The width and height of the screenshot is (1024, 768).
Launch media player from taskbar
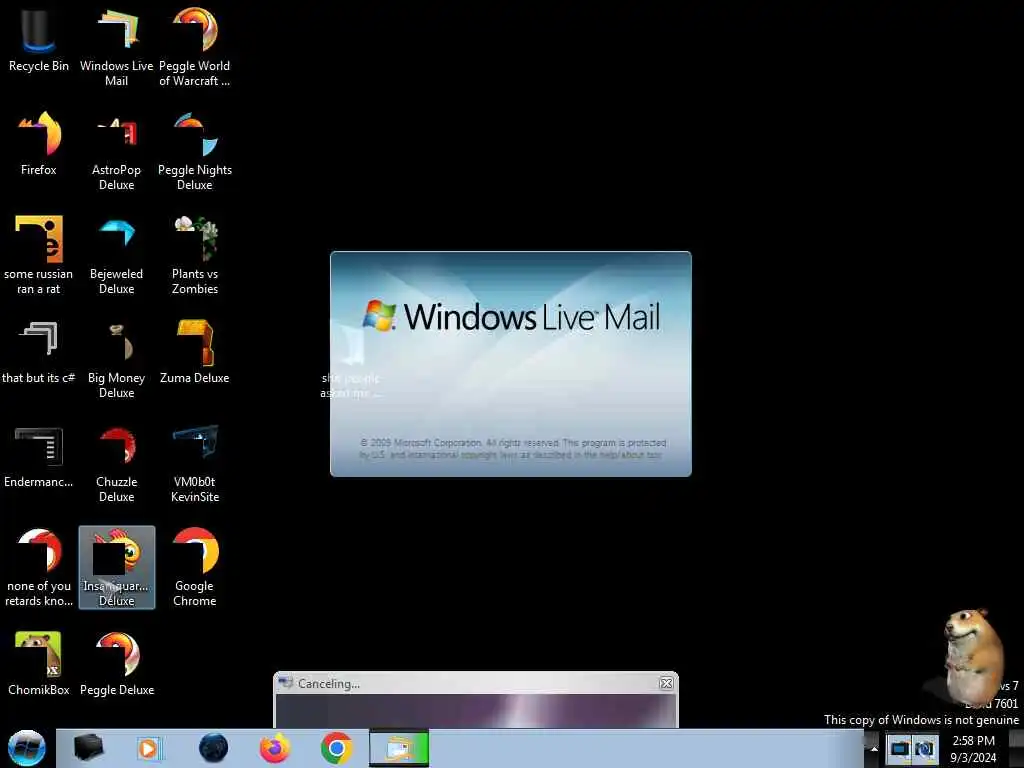pyautogui.click(x=149, y=748)
